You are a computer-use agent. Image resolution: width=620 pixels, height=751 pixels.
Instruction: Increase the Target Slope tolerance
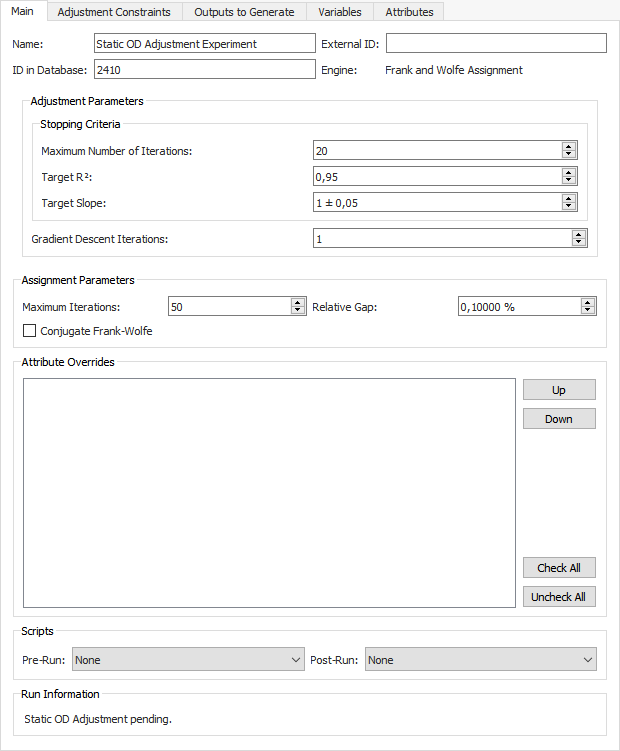pos(569,198)
